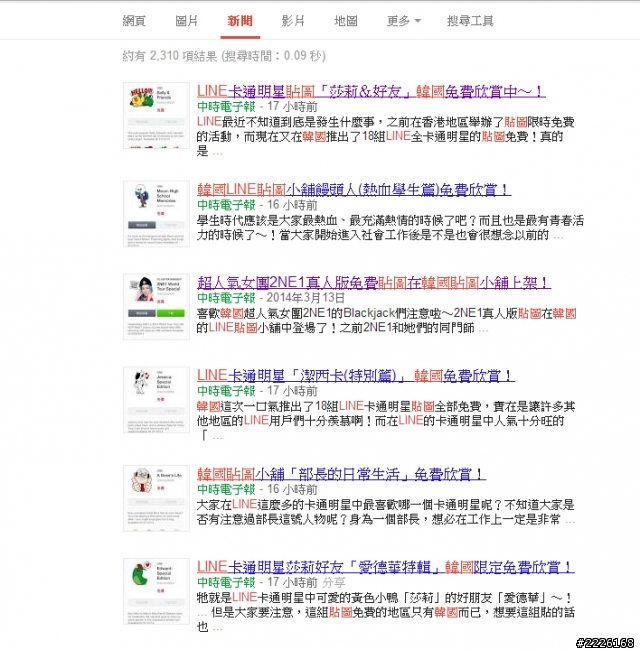
Task: Open headline about 莎莉&好友 sticker free in Korea
Action: click(x=371, y=91)
